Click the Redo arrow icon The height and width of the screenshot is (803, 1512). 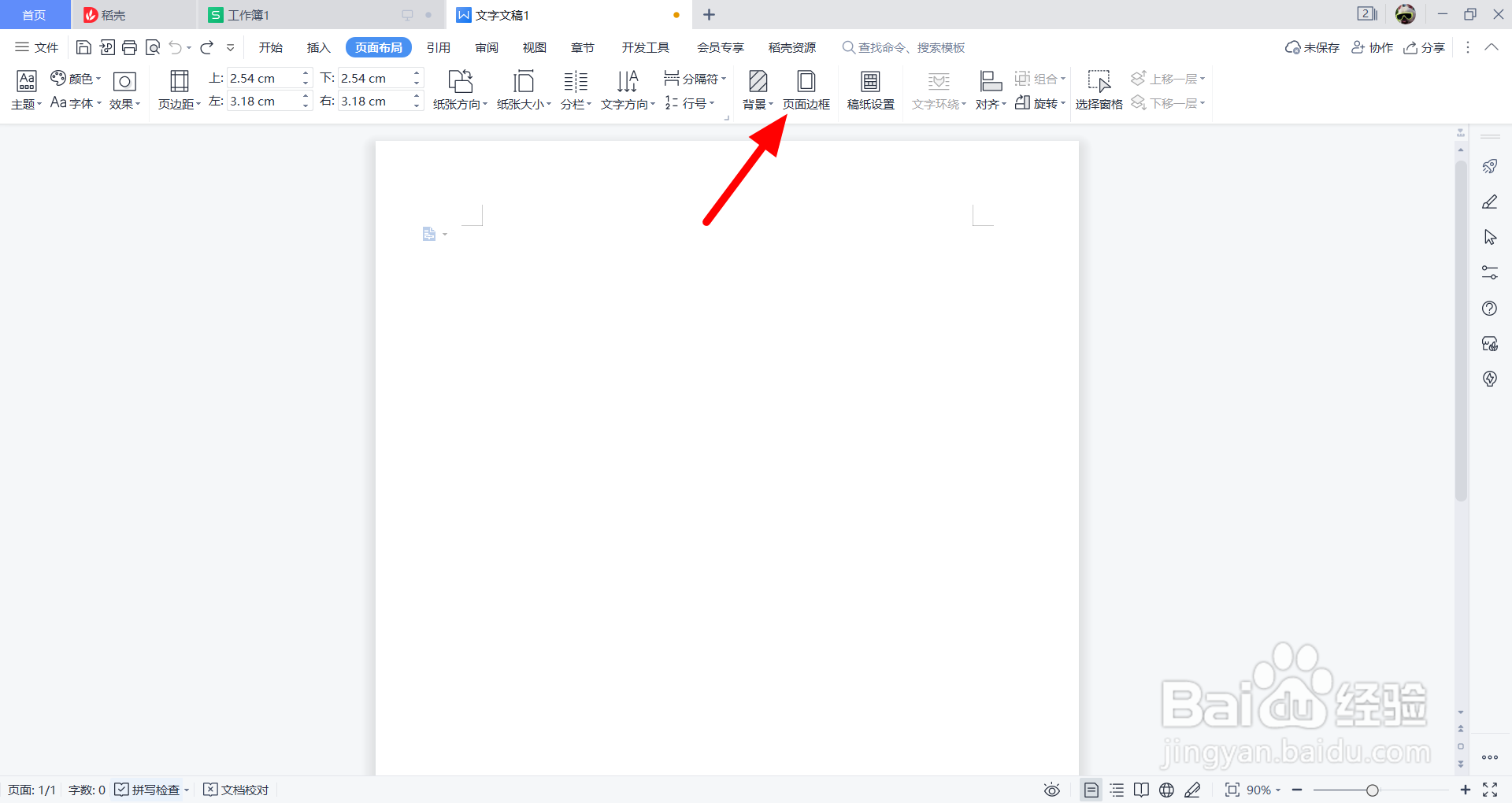point(207,47)
